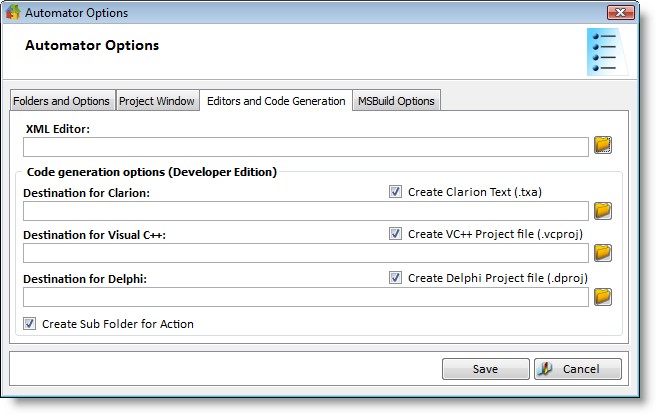Browse folder for Clarion destination
The width and height of the screenshot is (656, 414).
tap(603, 211)
